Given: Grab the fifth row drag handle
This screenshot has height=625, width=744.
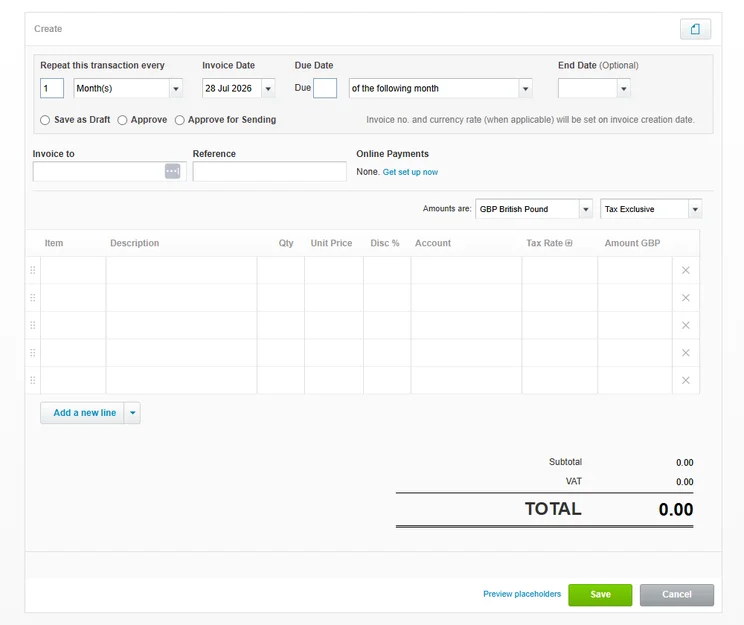Looking at the screenshot, I should 33,380.
